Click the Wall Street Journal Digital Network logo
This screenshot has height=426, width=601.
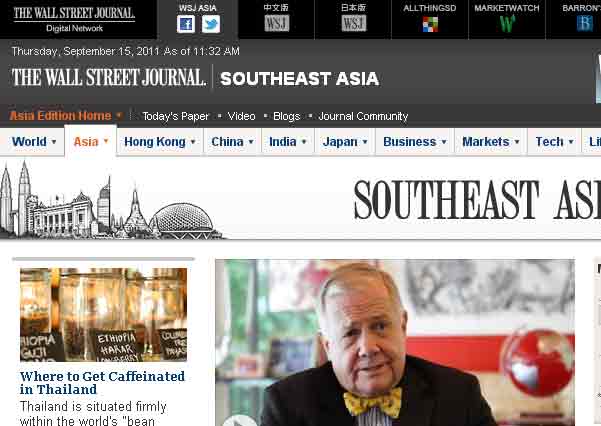(x=74, y=19)
